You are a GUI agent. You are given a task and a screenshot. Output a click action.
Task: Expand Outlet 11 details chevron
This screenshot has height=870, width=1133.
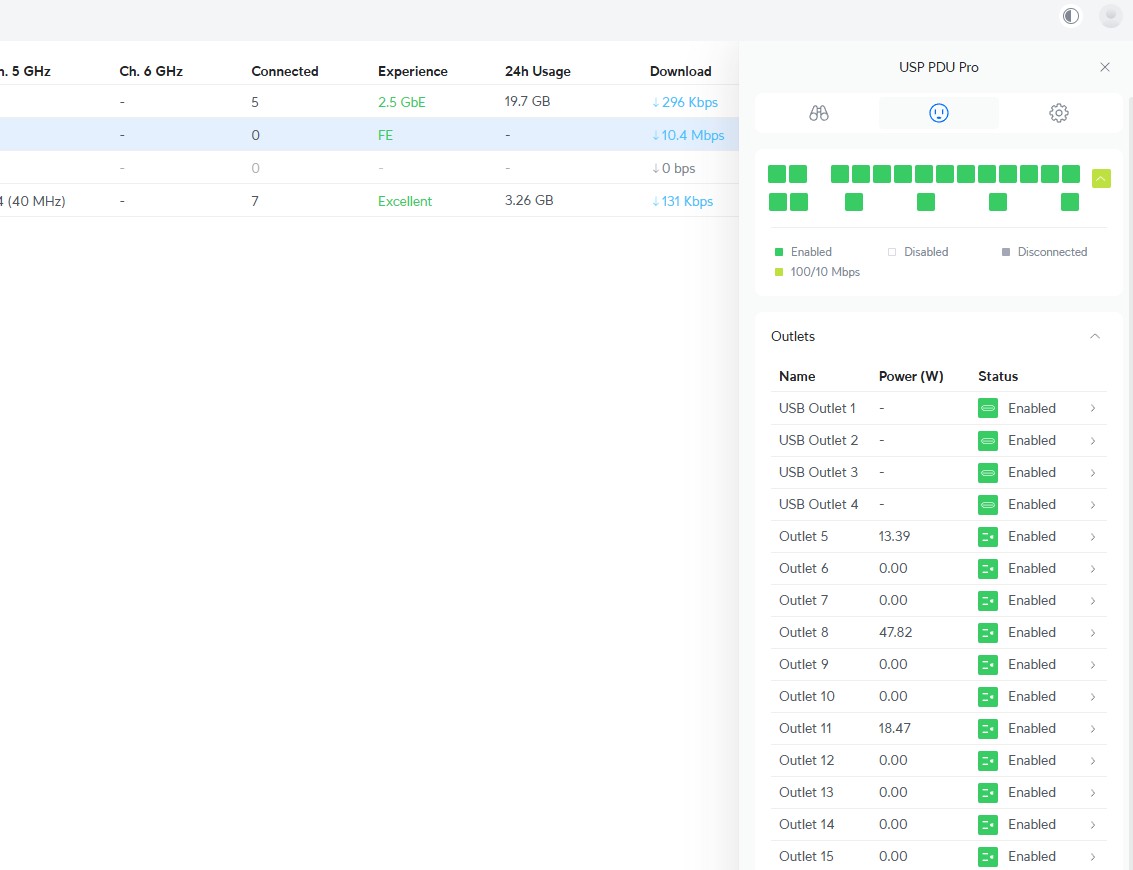(x=1093, y=729)
